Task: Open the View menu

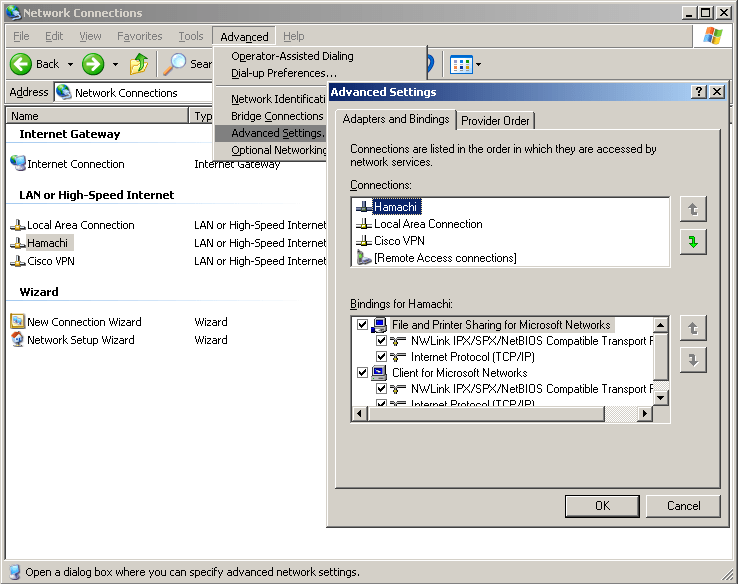Action: pyautogui.click(x=90, y=36)
